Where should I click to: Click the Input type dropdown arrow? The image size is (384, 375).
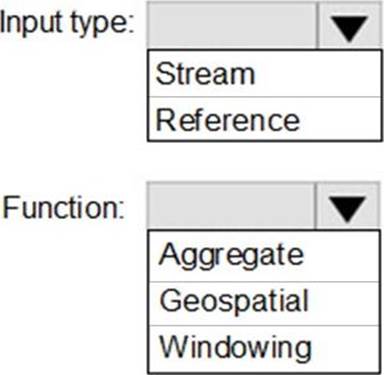[x=349, y=25]
